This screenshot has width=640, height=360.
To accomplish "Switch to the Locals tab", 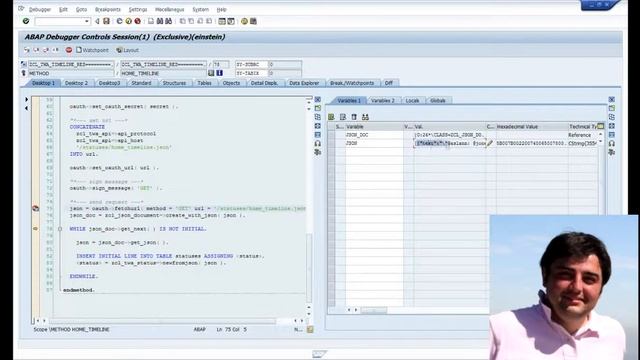I will coord(412,100).
